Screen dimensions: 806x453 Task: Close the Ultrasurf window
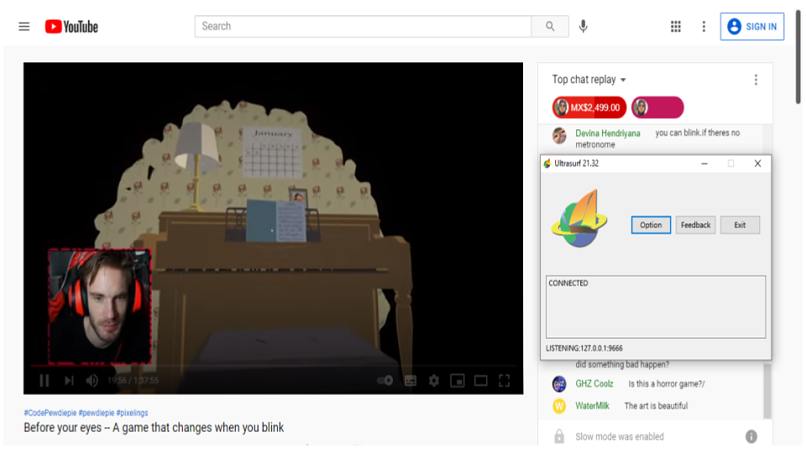(x=758, y=164)
